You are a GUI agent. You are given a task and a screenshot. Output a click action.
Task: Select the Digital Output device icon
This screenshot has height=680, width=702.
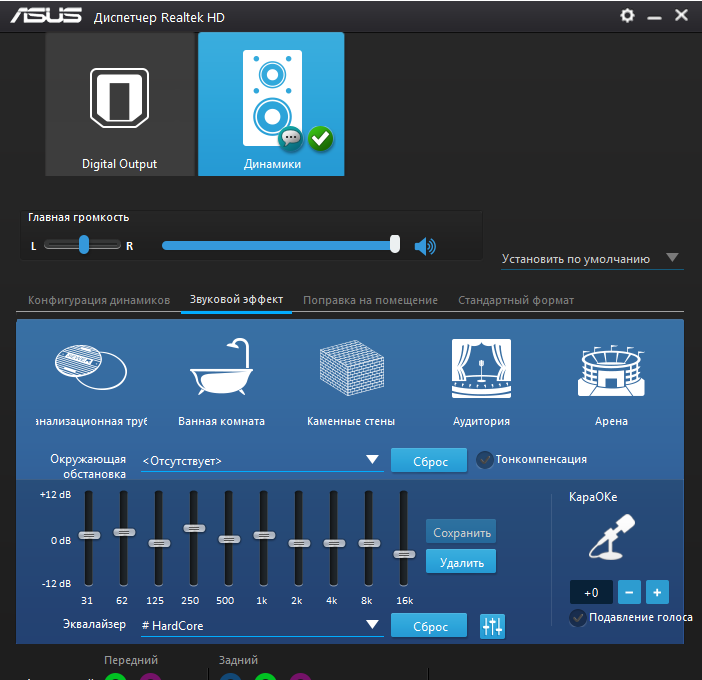(119, 105)
